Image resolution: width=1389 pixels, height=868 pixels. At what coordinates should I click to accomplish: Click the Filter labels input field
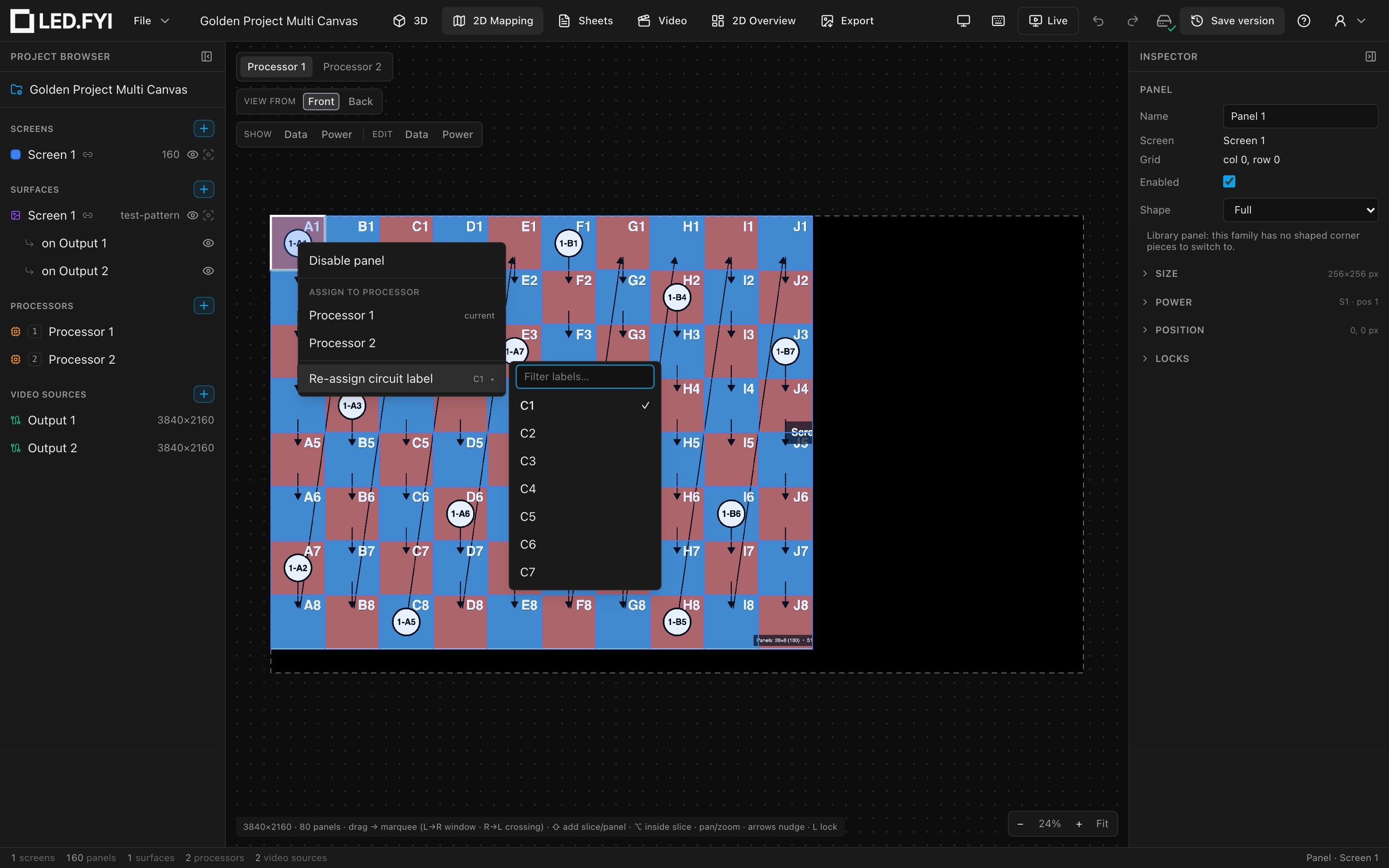585,377
